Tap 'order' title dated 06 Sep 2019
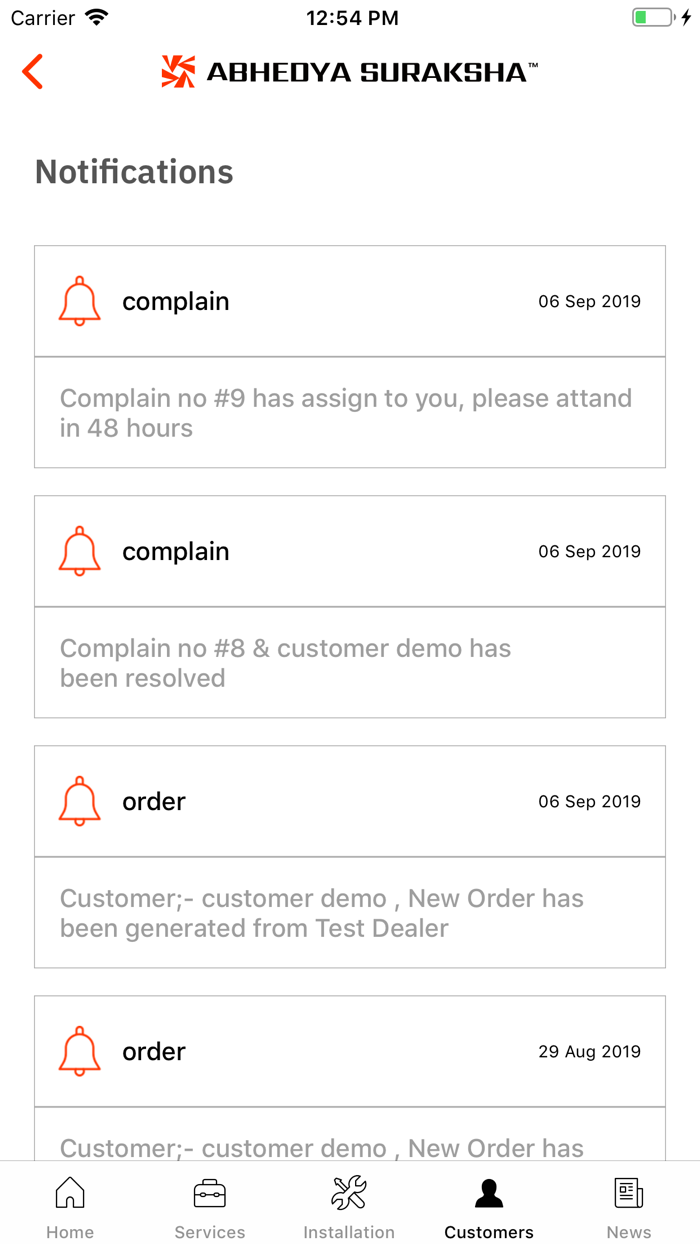Image resolution: width=700 pixels, height=1244 pixels. (x=154, y=801)
